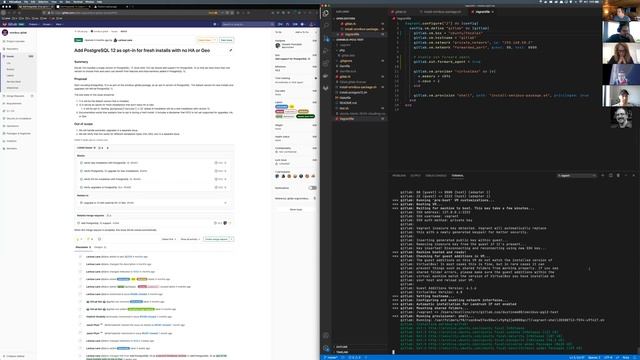Open Boards under Issues in left sidebar

10,69
